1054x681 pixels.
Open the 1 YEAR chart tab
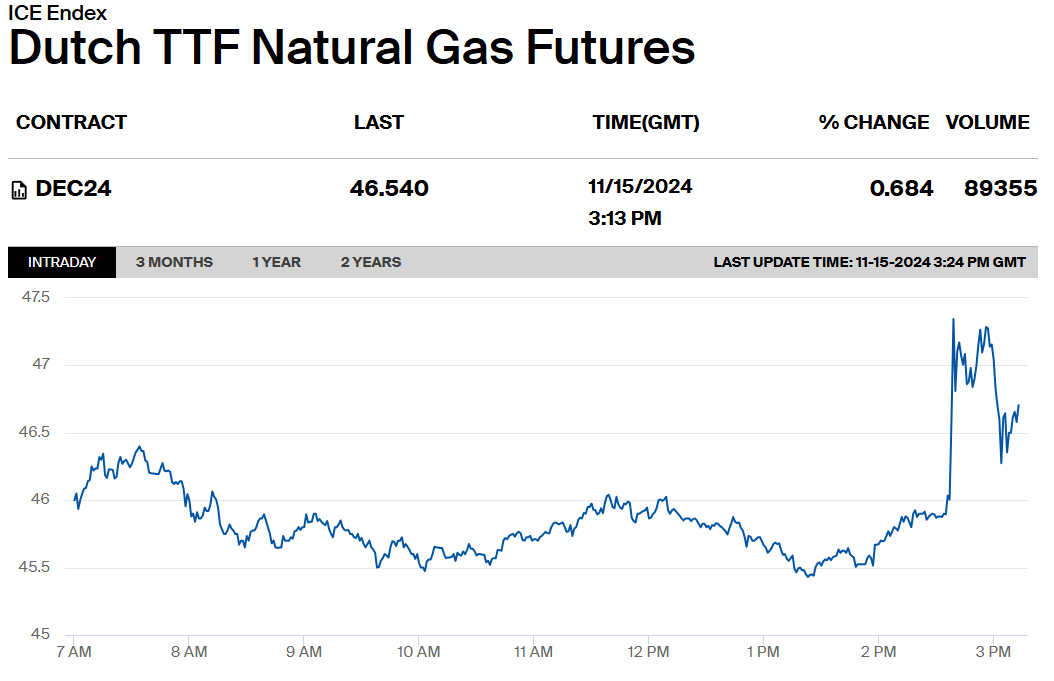[x=276, y=262]
